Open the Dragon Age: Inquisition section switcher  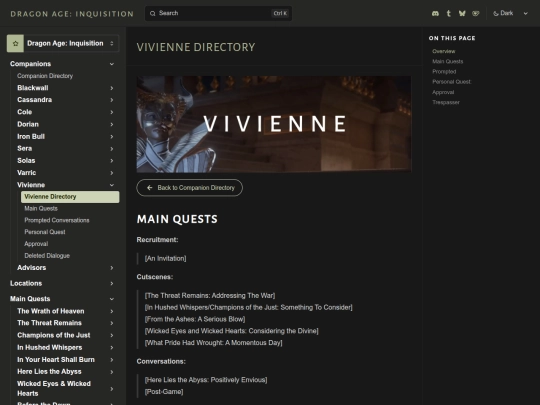(x=63, y=43)
